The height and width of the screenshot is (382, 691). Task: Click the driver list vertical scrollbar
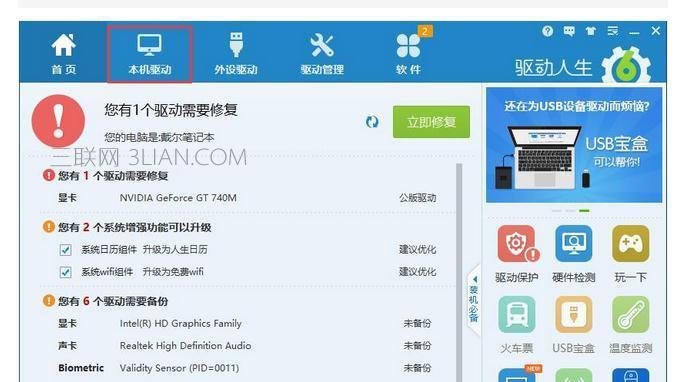click(x=459, y=272)
